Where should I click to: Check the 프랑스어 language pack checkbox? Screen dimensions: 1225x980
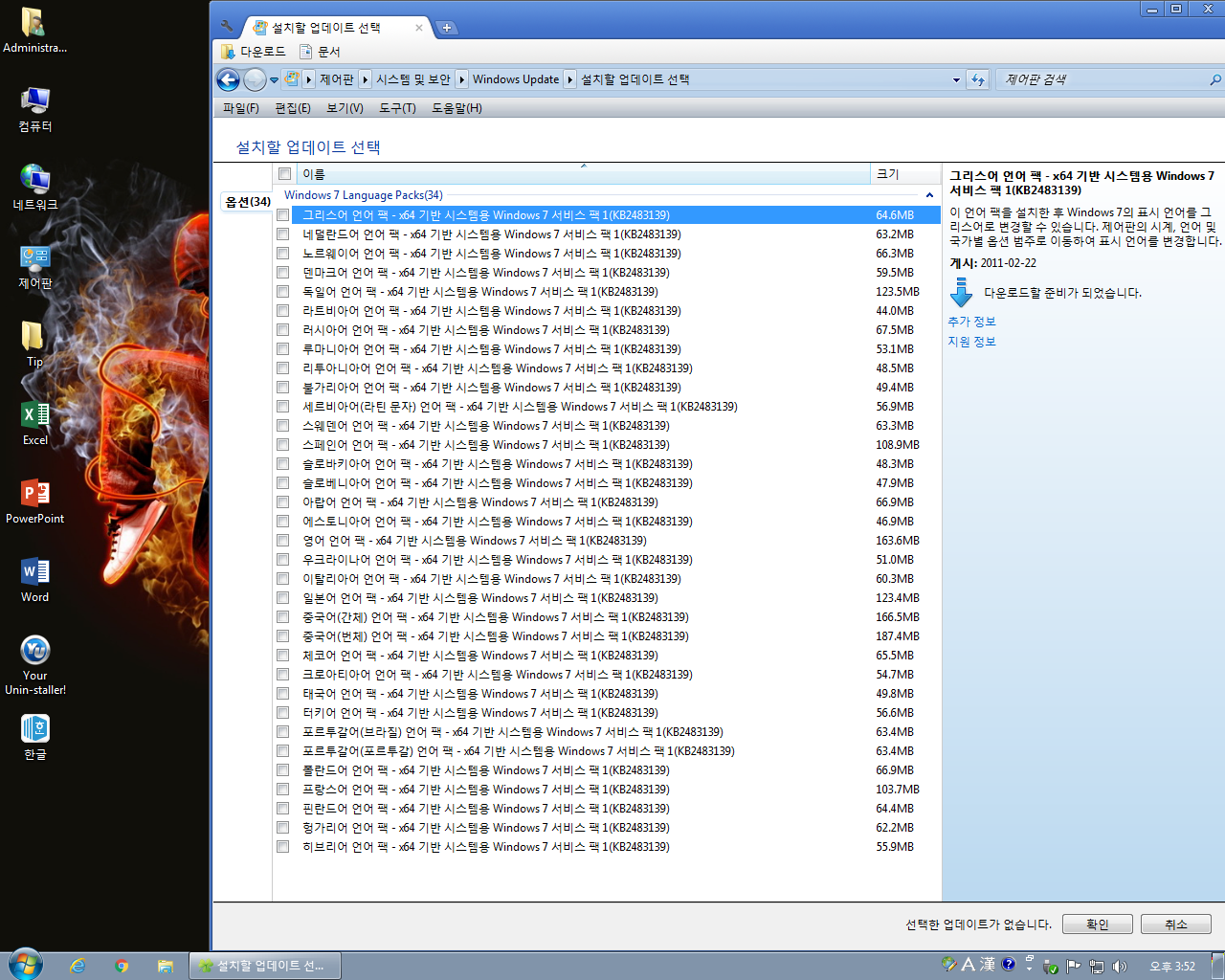click(282, 790)
